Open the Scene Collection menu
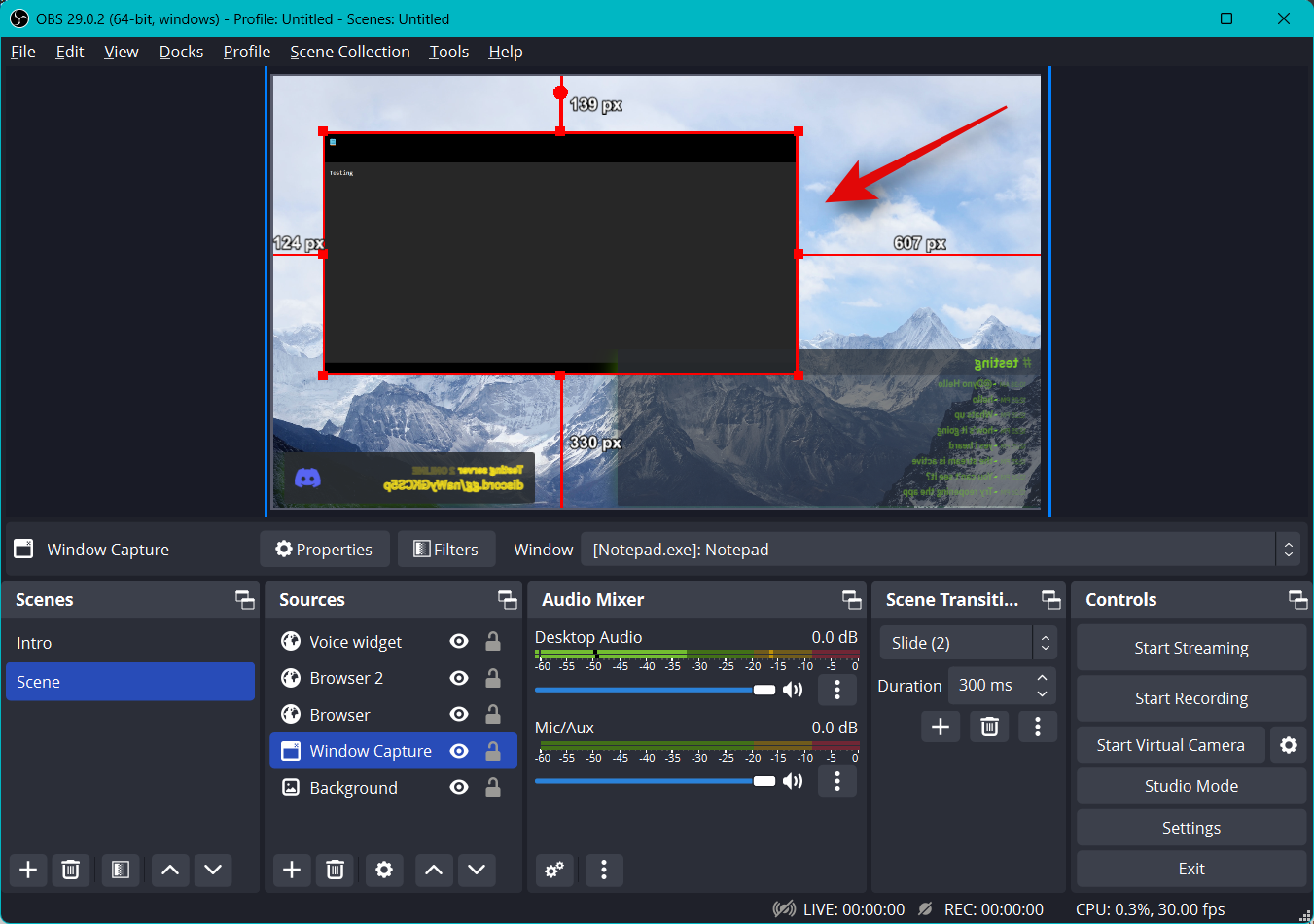Viewport: 1314px width, 924px height. [349, 52]
